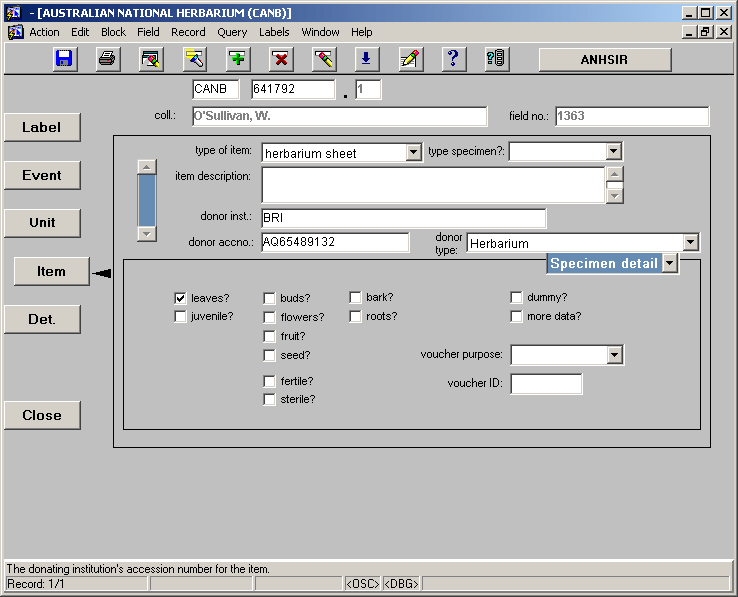Enable the flowers? checkbox
This screenshot has height=597, width=738.
(x=270, y=317)
